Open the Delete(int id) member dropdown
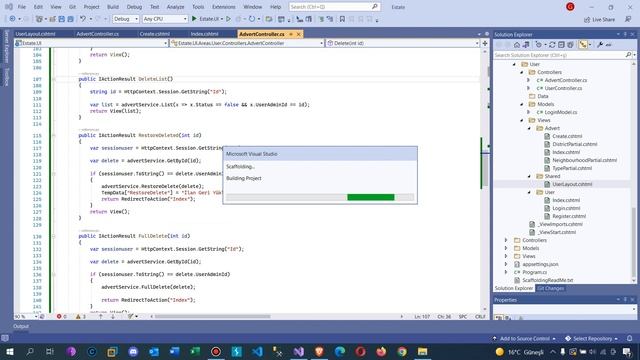 [403, 43]
